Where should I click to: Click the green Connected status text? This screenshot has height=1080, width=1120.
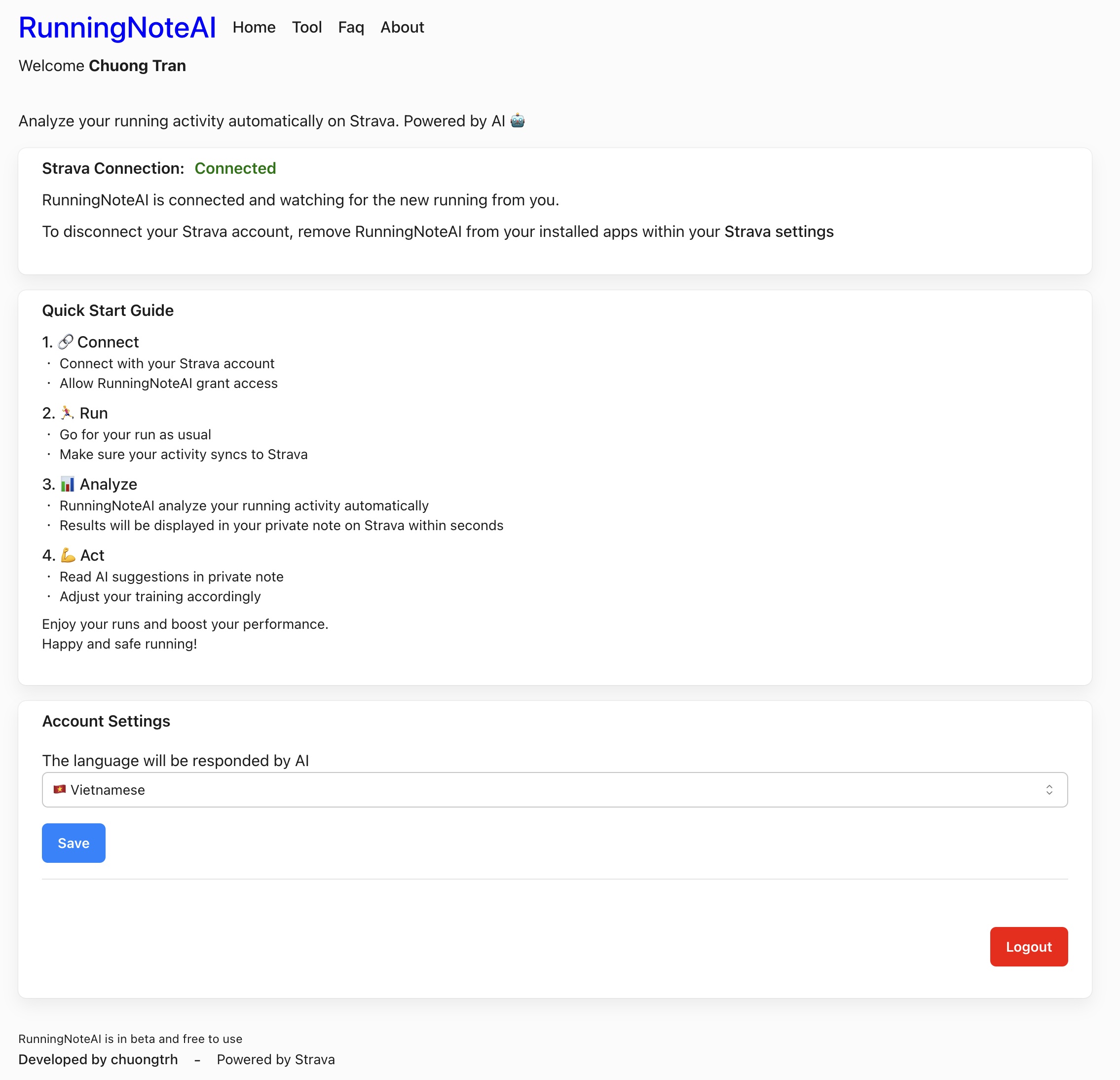pos(235,168)
